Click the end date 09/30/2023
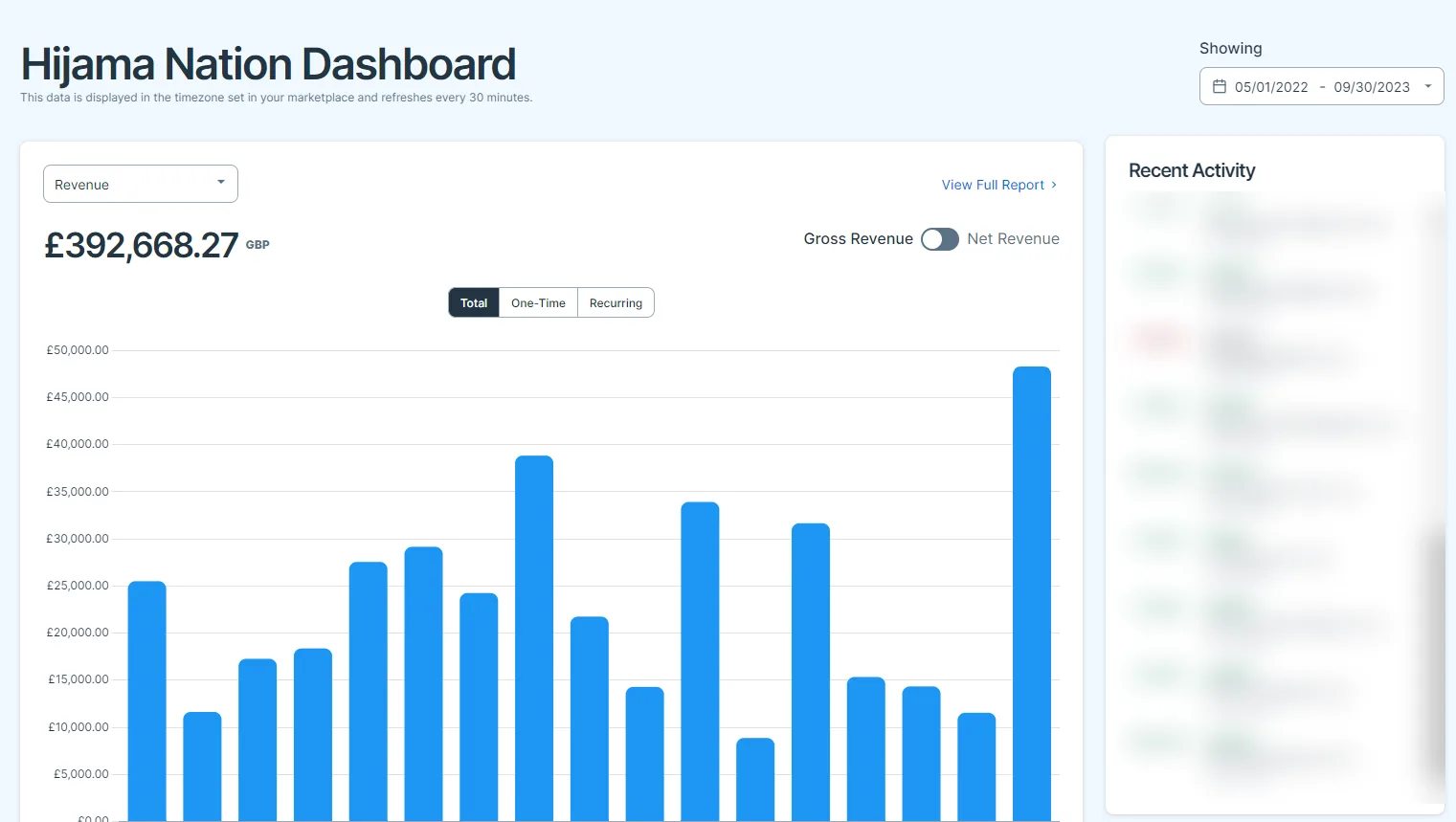The height and width of the screenshot is (822, 1456). click(1372, 87)
